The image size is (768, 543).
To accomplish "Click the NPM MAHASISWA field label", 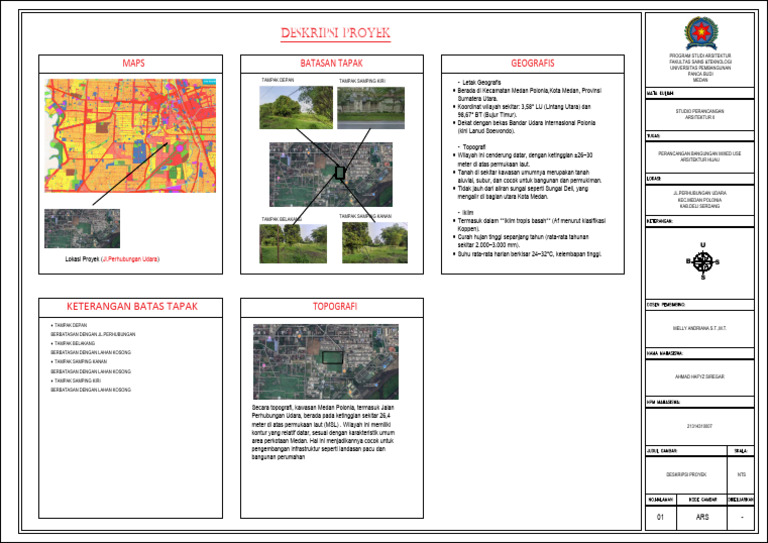I will pos(663,402).
